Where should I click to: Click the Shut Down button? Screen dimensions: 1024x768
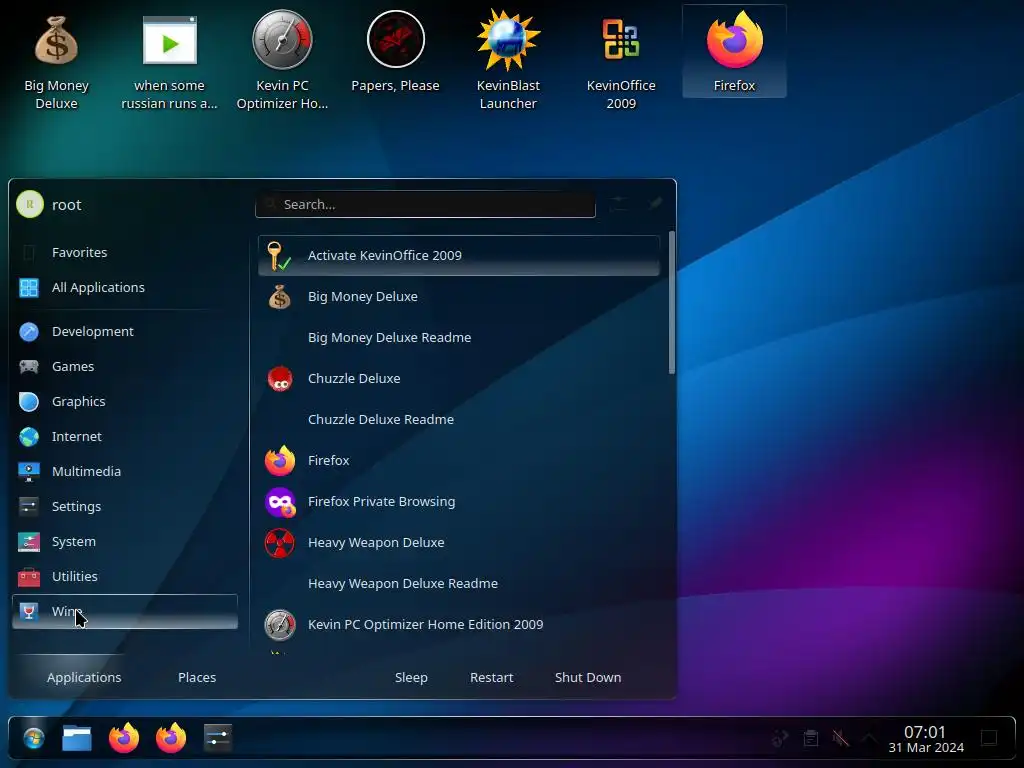click(x=588, y=677)
